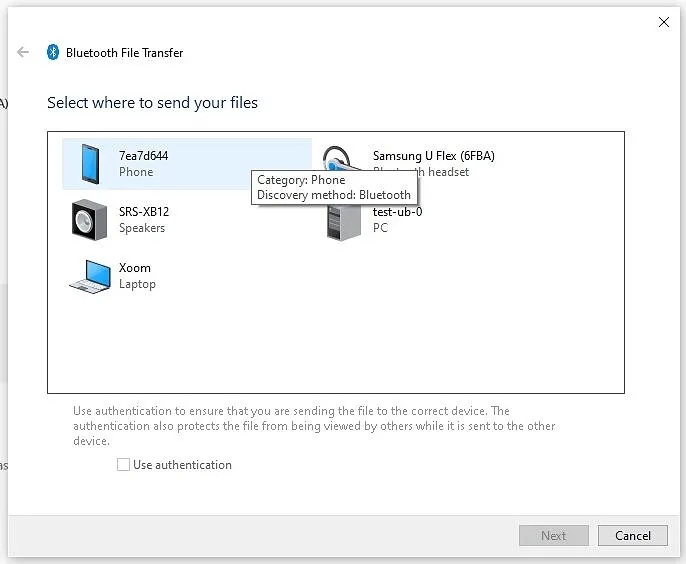The width and height of the screenshot is (686, 564).
Task: Enable the Use authentication checkbox
Action: (x=123, y=464)
